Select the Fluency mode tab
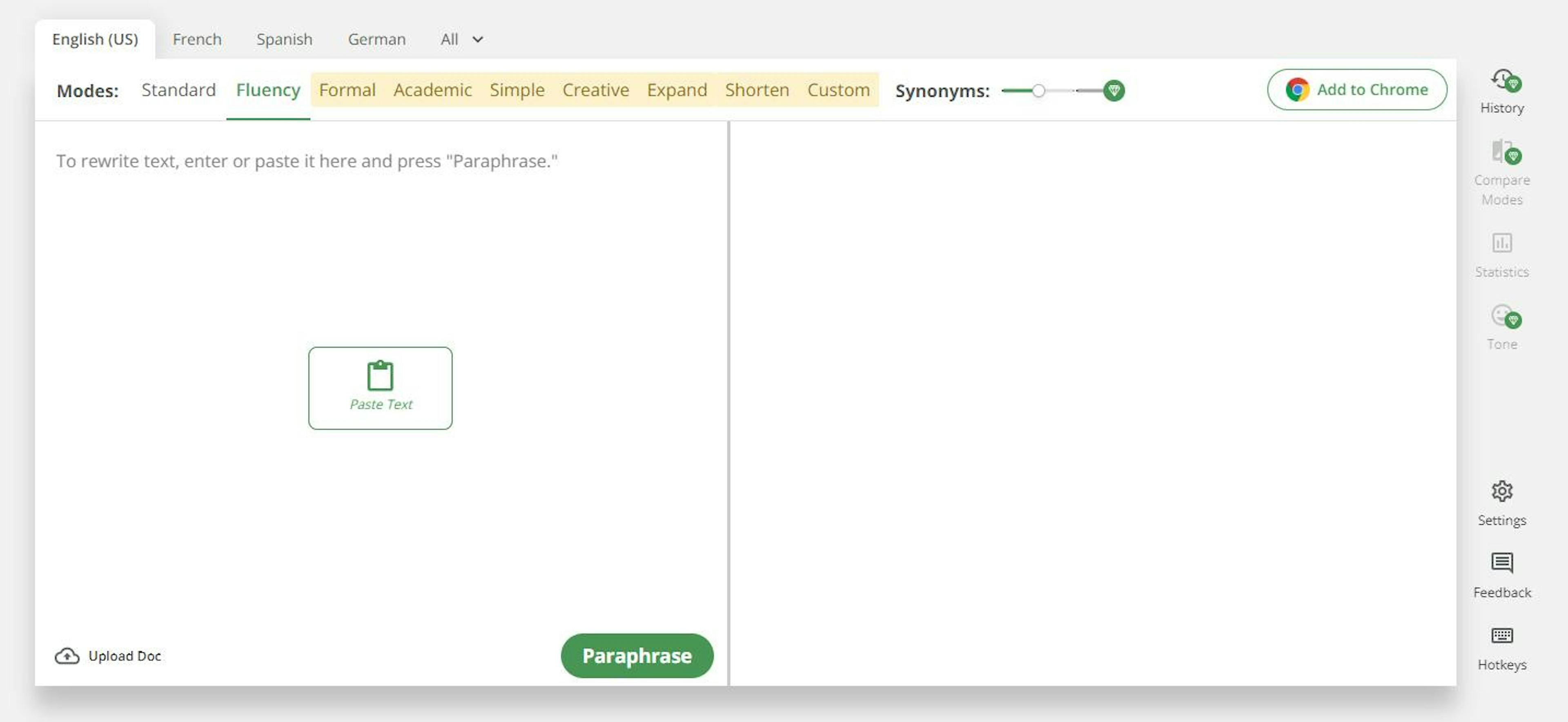Image resolution: width=1568 pixels, height=722 pixels. [x=268, y=89]
